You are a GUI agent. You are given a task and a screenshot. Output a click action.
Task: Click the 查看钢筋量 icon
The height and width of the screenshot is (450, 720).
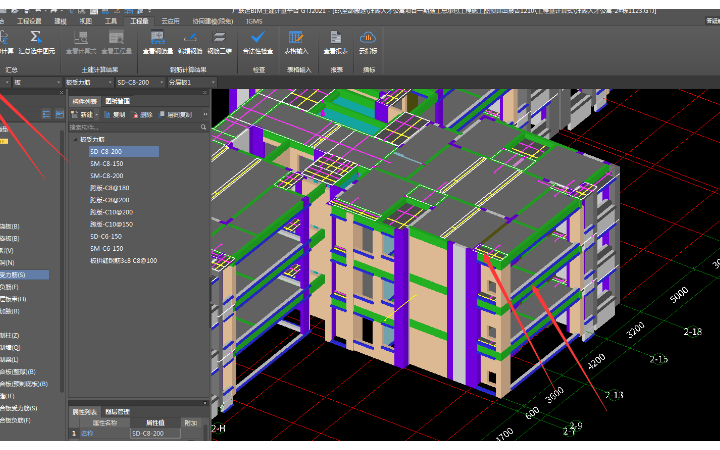(158, 38)
